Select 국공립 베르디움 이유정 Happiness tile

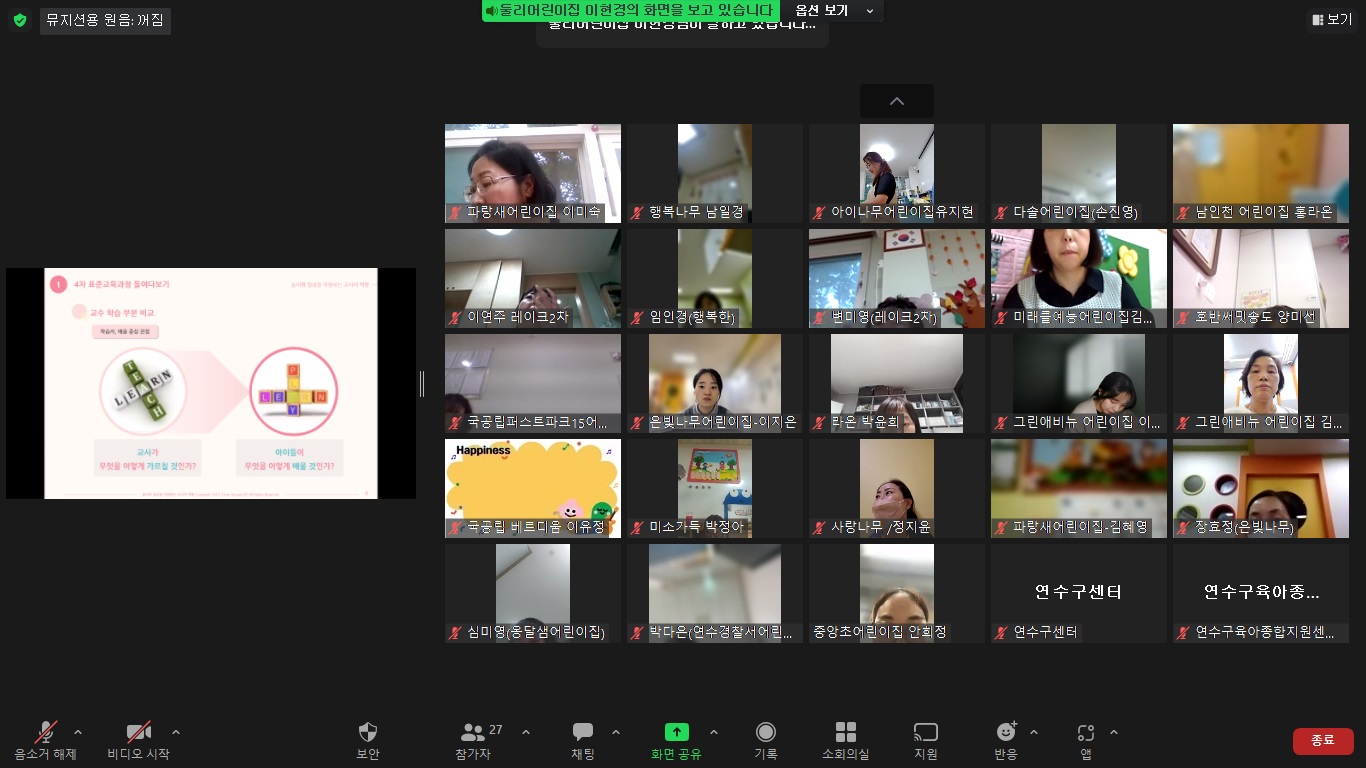[533, 488]
